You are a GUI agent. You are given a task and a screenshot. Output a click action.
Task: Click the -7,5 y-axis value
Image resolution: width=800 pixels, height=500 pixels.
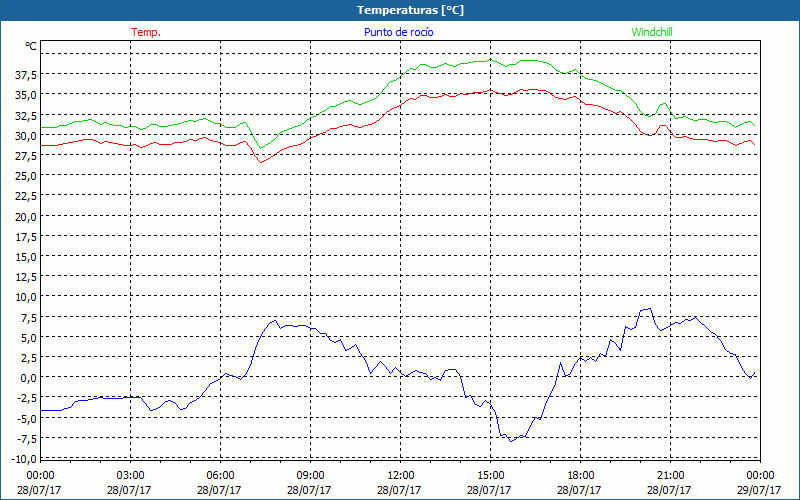coord(26,439)
